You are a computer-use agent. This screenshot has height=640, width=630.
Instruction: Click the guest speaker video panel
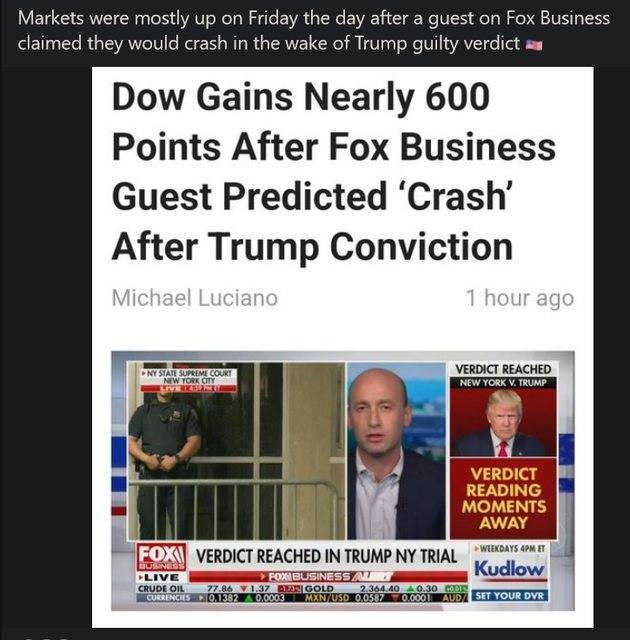[x=396, y=451]
